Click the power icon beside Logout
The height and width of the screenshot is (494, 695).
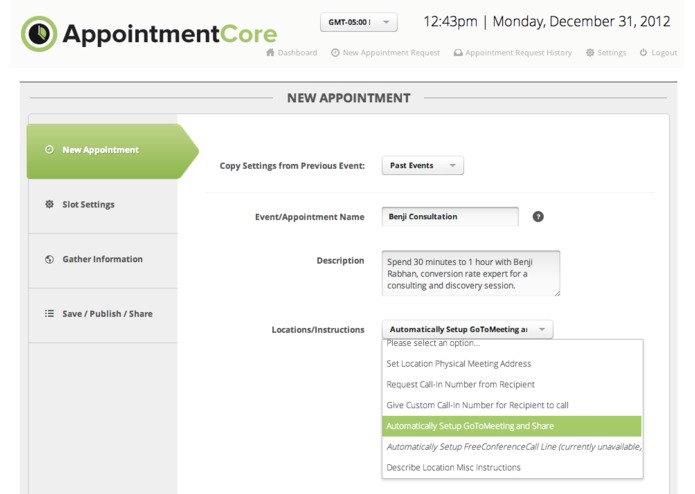[644, 52]
